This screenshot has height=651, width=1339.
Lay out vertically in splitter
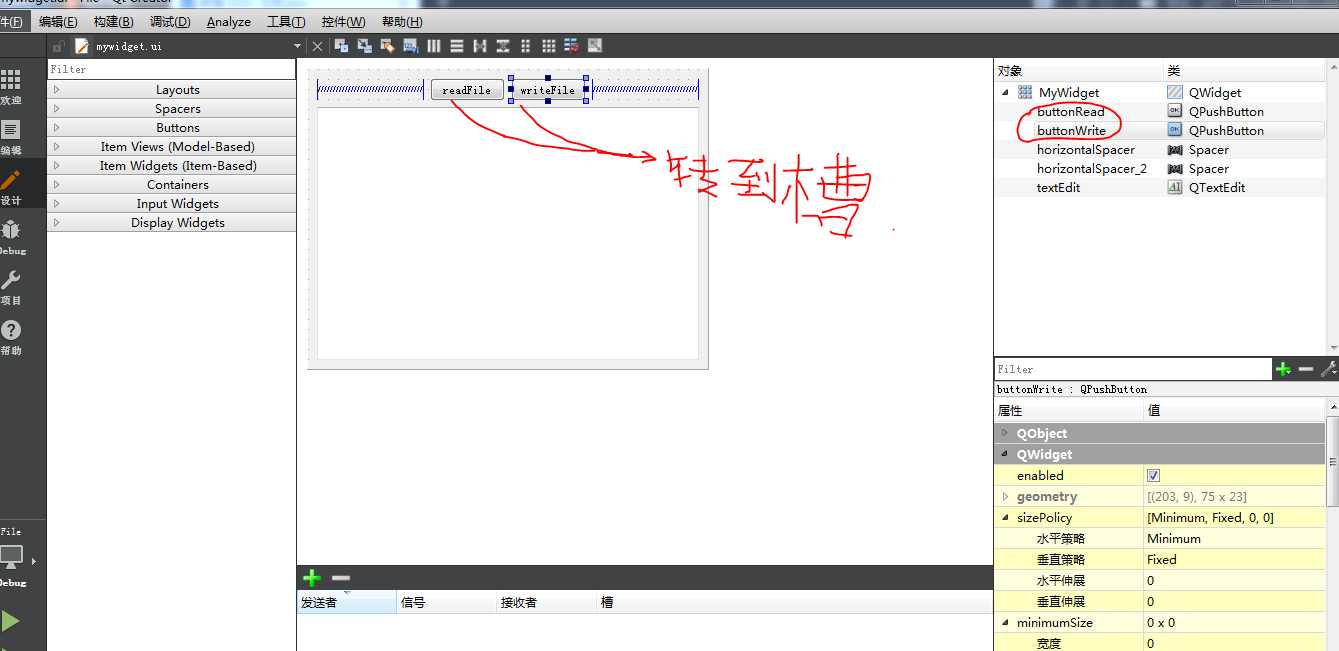pyautogui.click(x=503, y=46)
